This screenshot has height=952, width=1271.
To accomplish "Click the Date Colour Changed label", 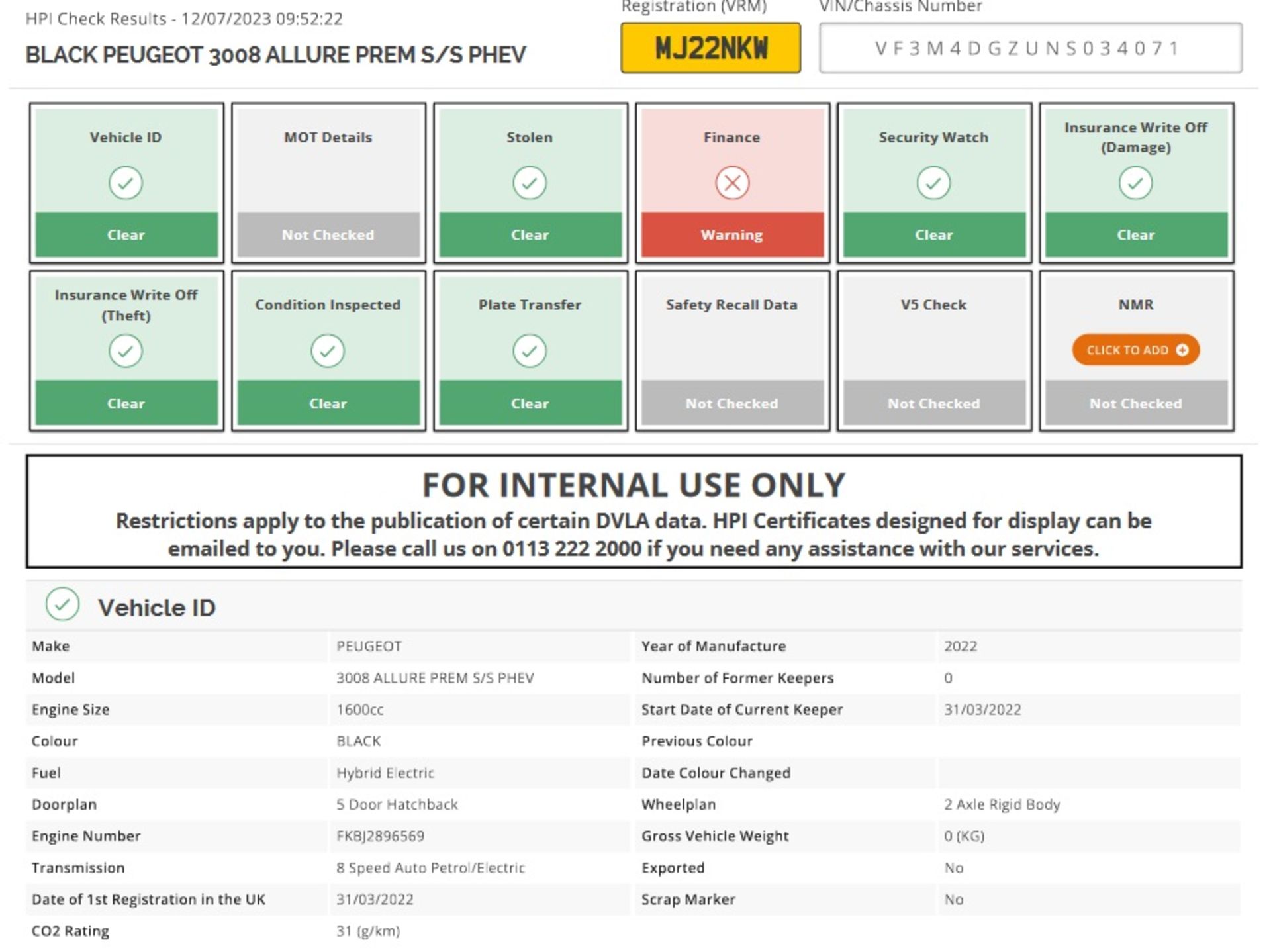I will pyautogui.click(x=716, y=773).
